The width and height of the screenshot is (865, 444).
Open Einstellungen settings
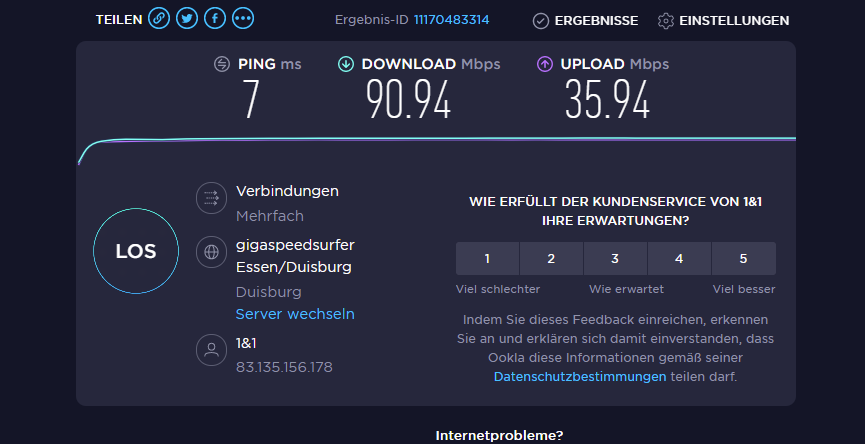723,20
